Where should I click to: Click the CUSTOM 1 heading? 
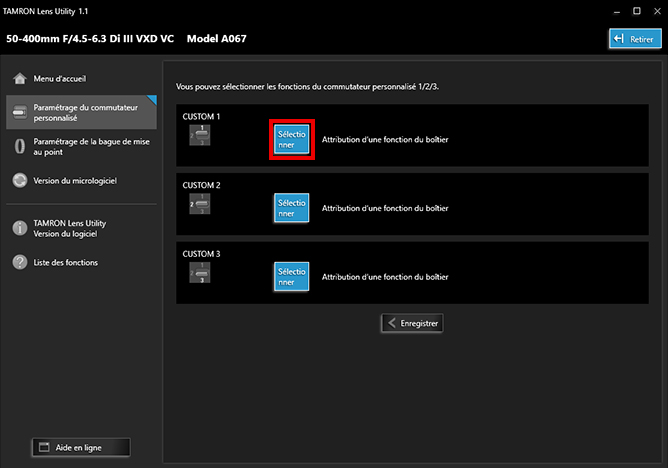pyautogui.click(x=202, y=116)
